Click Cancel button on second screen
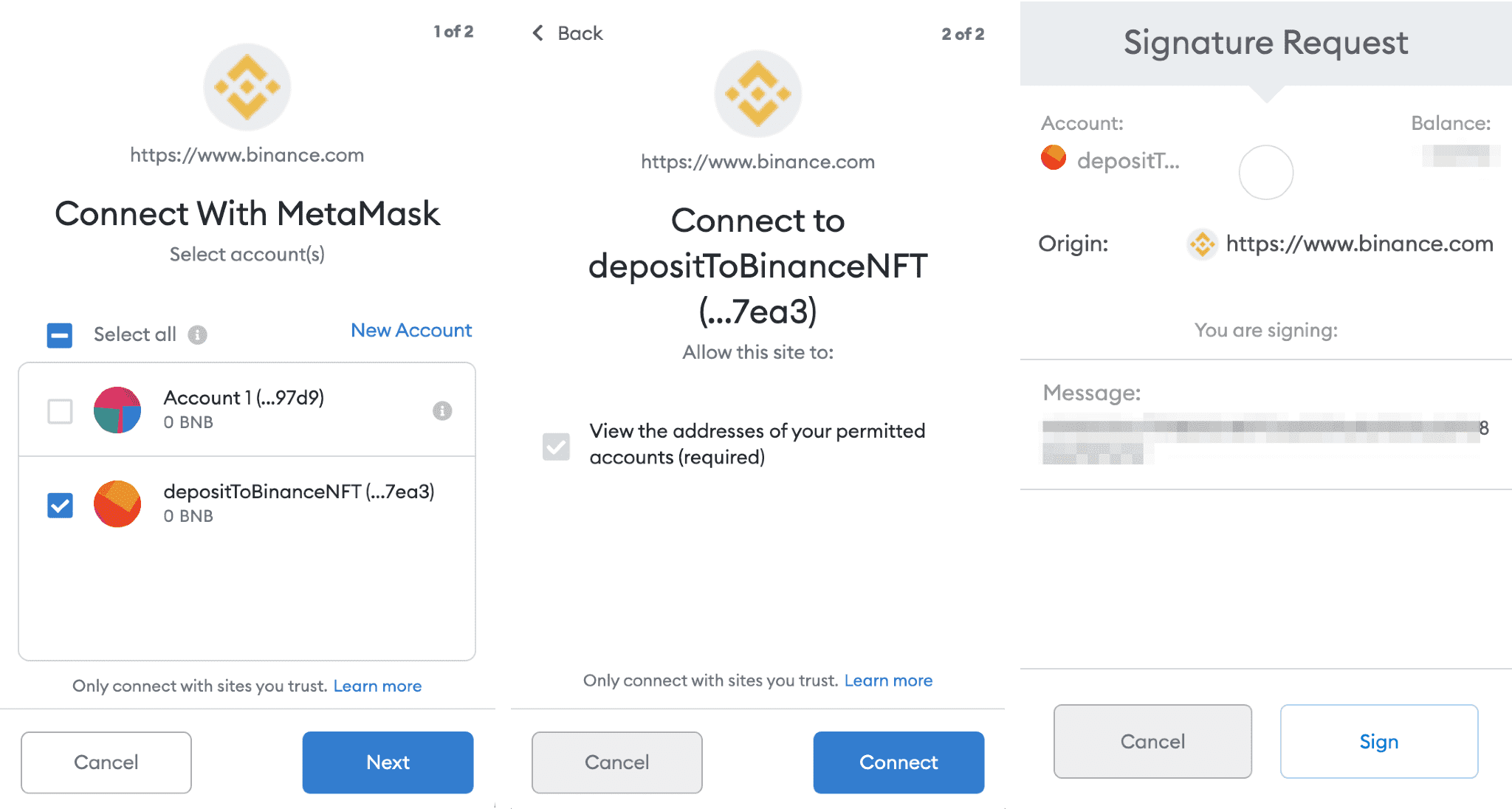 [617, 757]
